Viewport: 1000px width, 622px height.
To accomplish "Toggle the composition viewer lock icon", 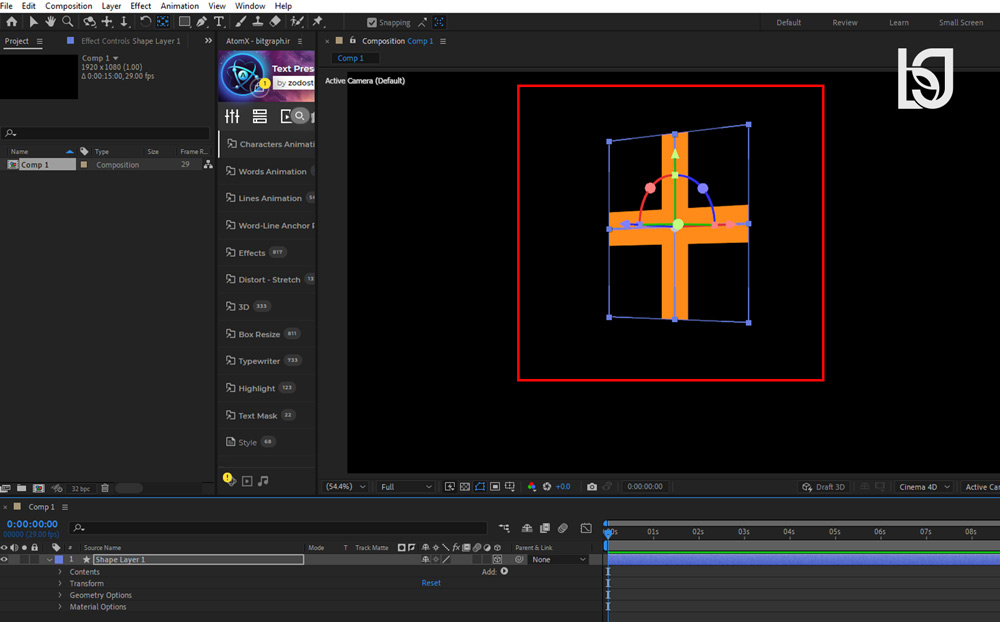I will click(x=353, y=40).
